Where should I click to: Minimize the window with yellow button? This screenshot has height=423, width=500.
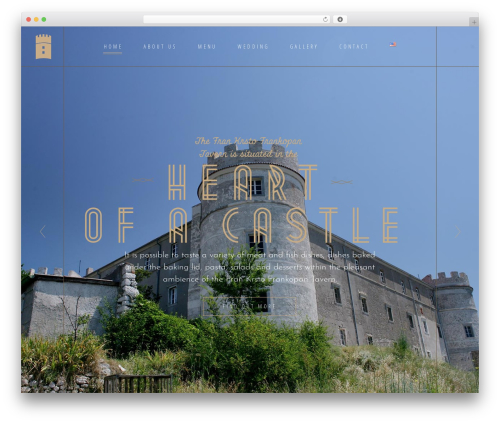tap(36, 19)
